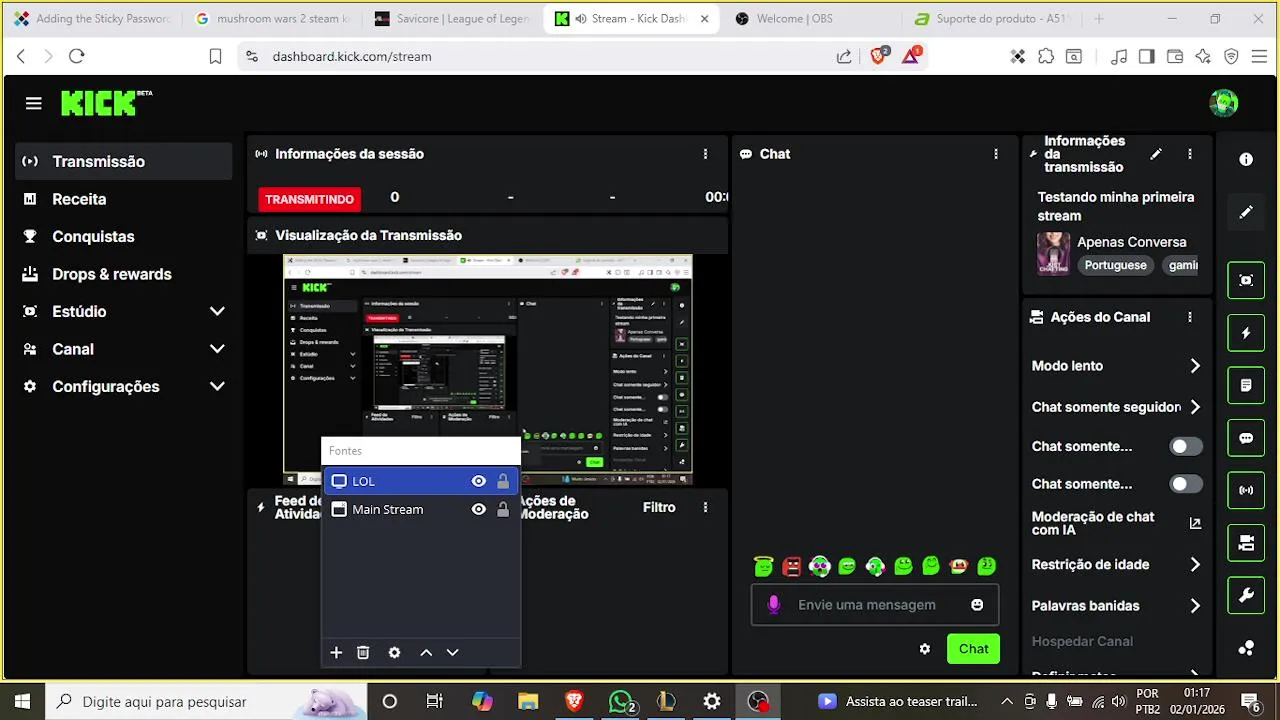Viewport: 1280px width, 720px height.
Task: Toggle lock on the LOL source
Action: click(x=503, y=481)
